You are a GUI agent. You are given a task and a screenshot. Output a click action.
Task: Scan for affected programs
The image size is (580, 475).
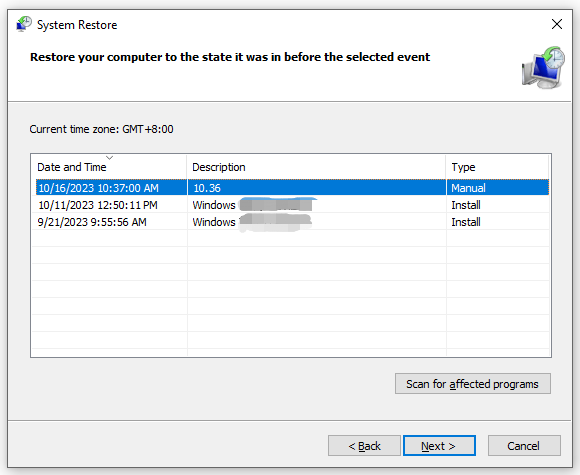click(x=472, y=384)
